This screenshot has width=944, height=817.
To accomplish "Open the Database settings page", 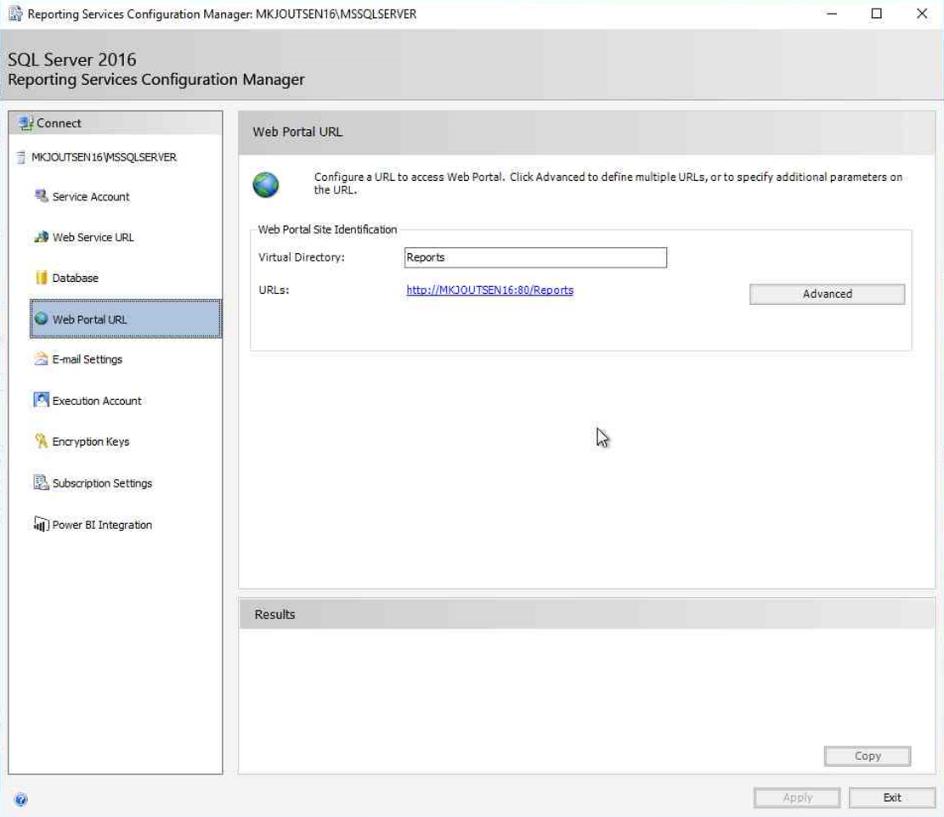I will coord(75,278).
